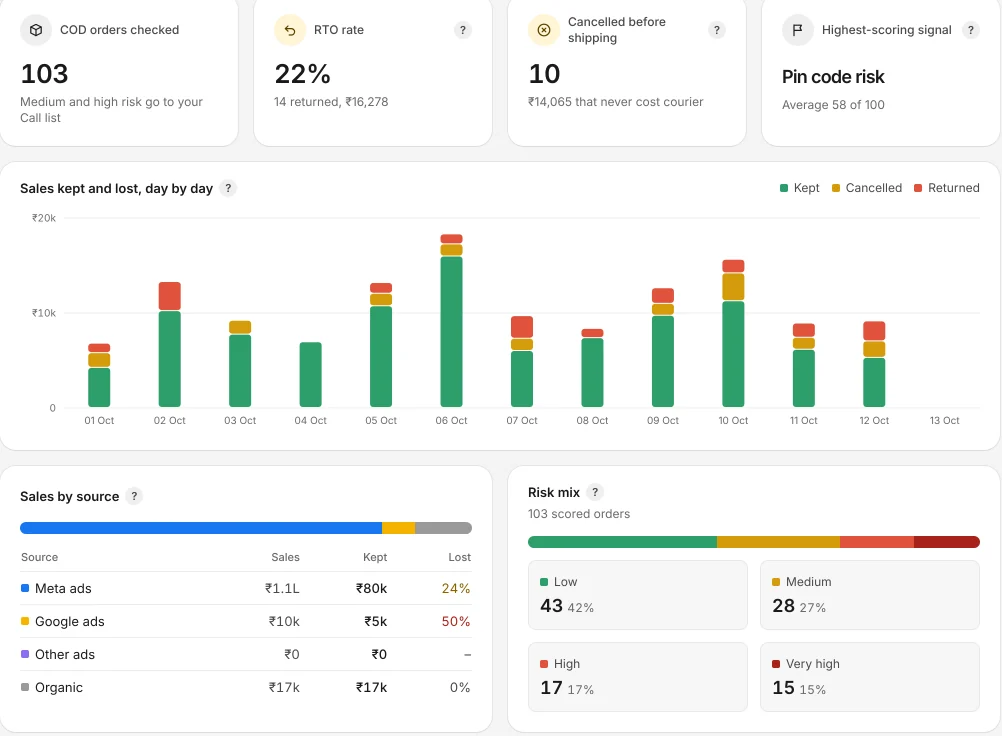Image resolution: width=1002 pixels, height=736 pixels.
Task: Click 'Average 58 of 100' text
Action: 833,105
